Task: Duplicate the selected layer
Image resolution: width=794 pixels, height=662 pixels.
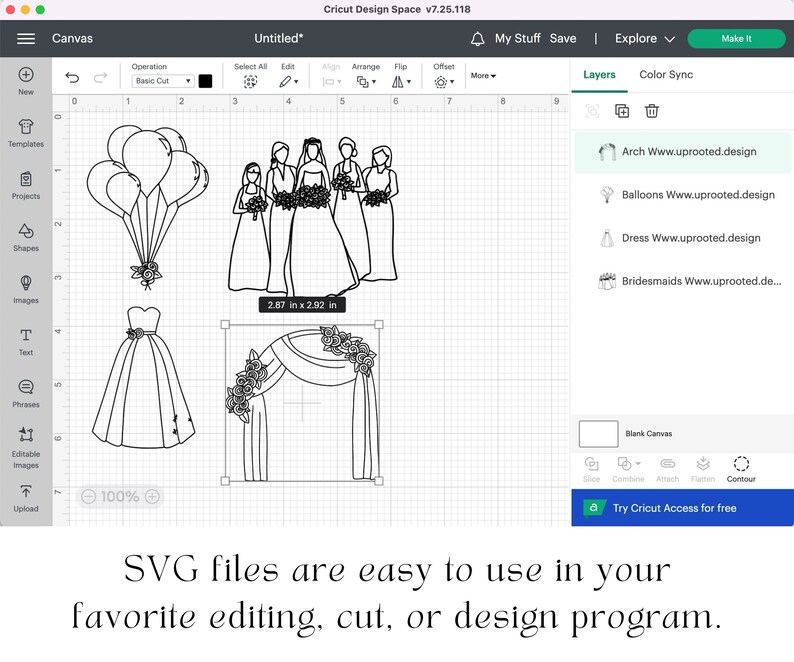Action: pyautogui.click(x=622, y=111)
